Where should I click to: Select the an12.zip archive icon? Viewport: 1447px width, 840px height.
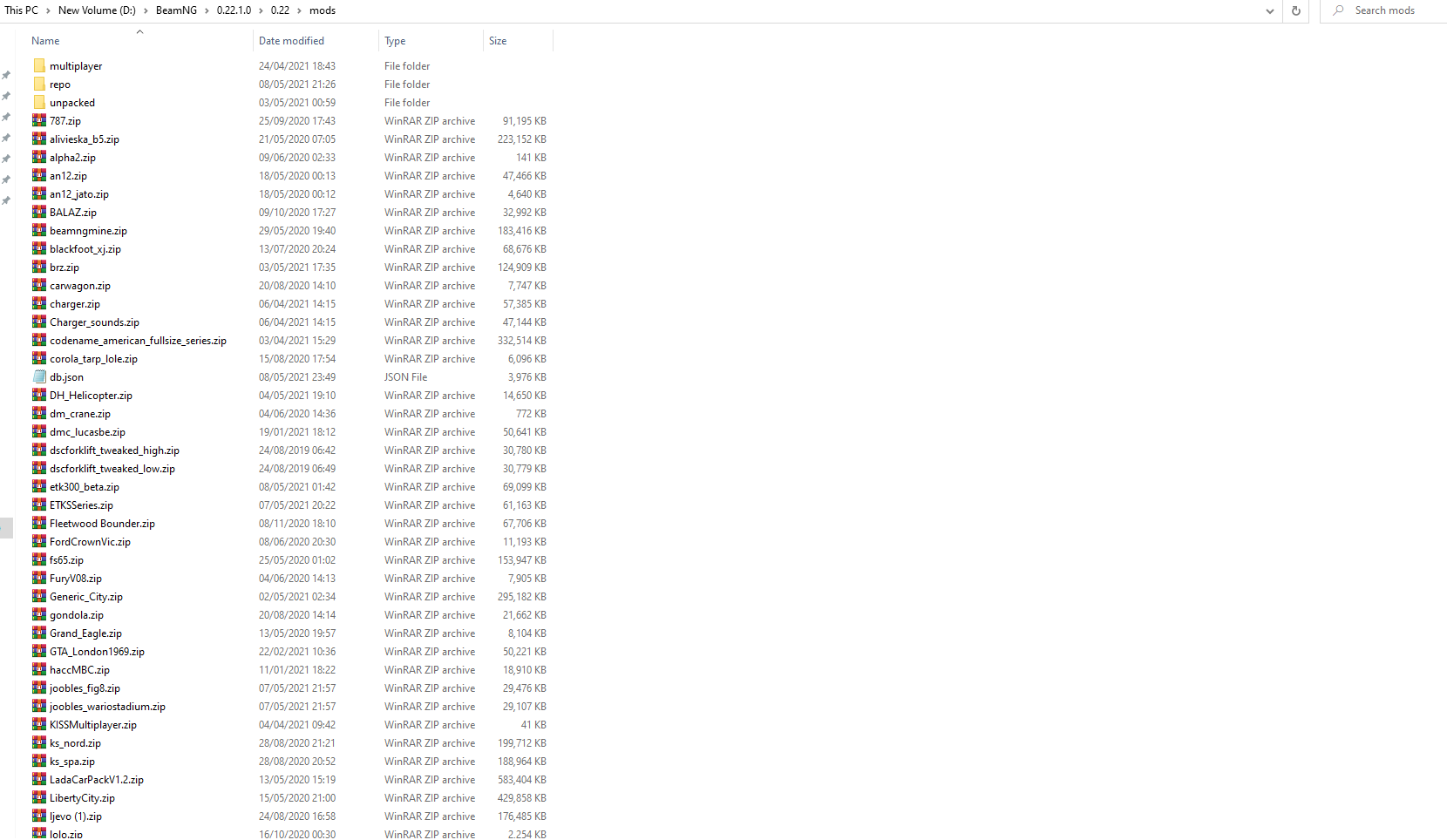tap(39, 175)
